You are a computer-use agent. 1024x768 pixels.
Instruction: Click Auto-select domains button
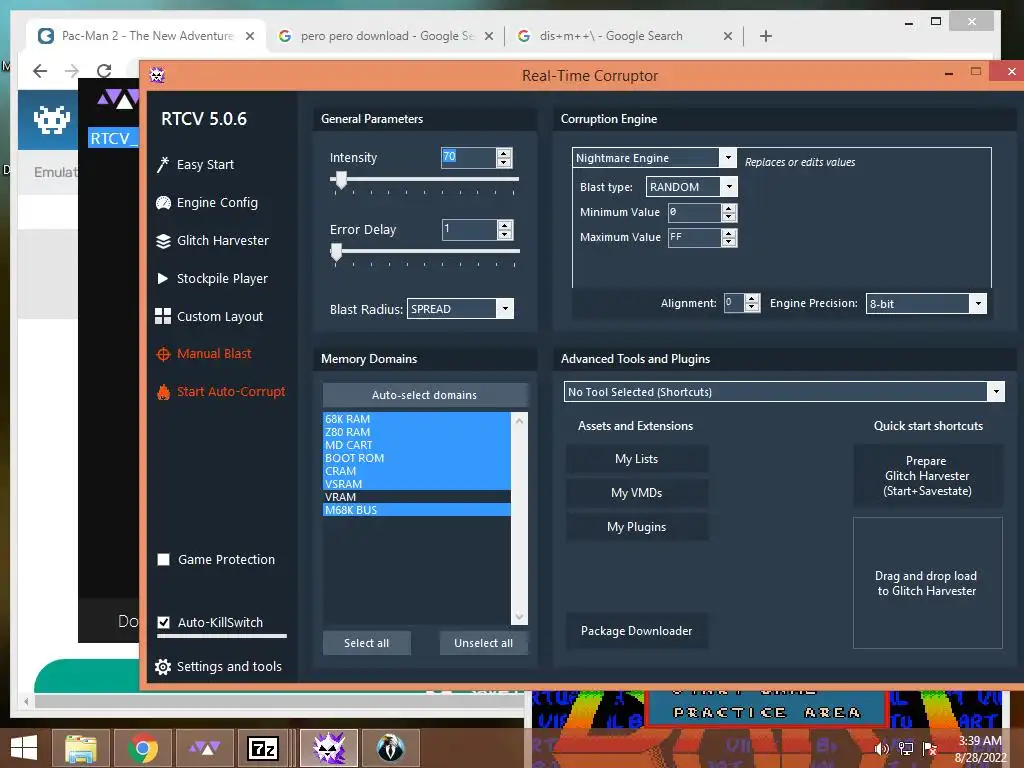[x=424, y=395]
